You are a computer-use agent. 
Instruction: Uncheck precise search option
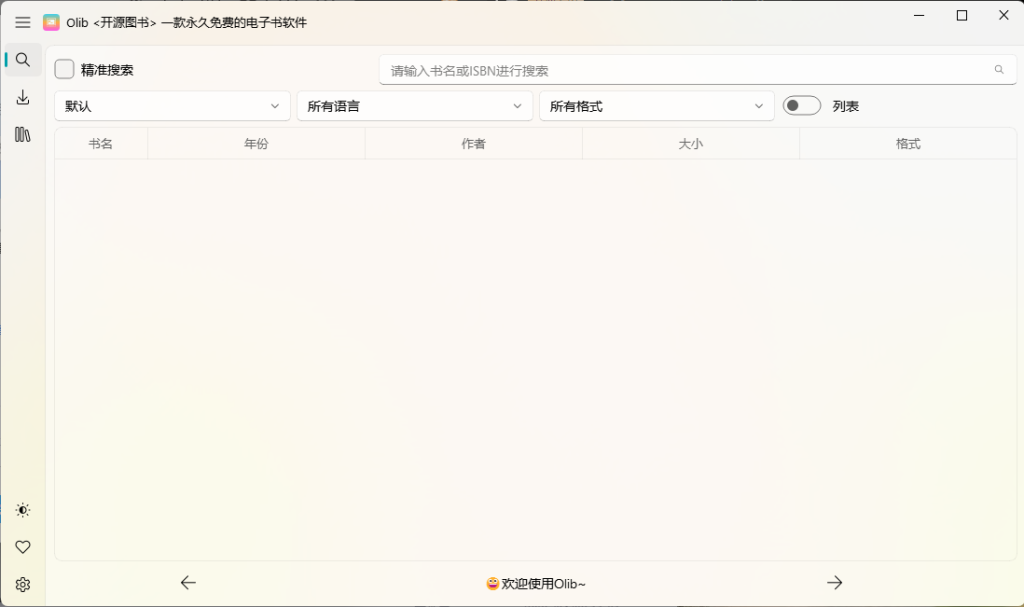[64, 69]
